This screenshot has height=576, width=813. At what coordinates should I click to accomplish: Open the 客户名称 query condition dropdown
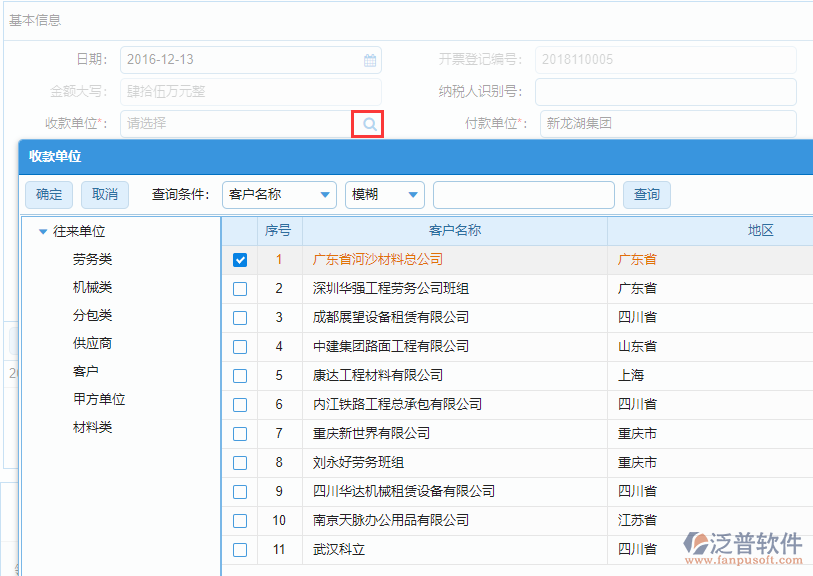279,195
